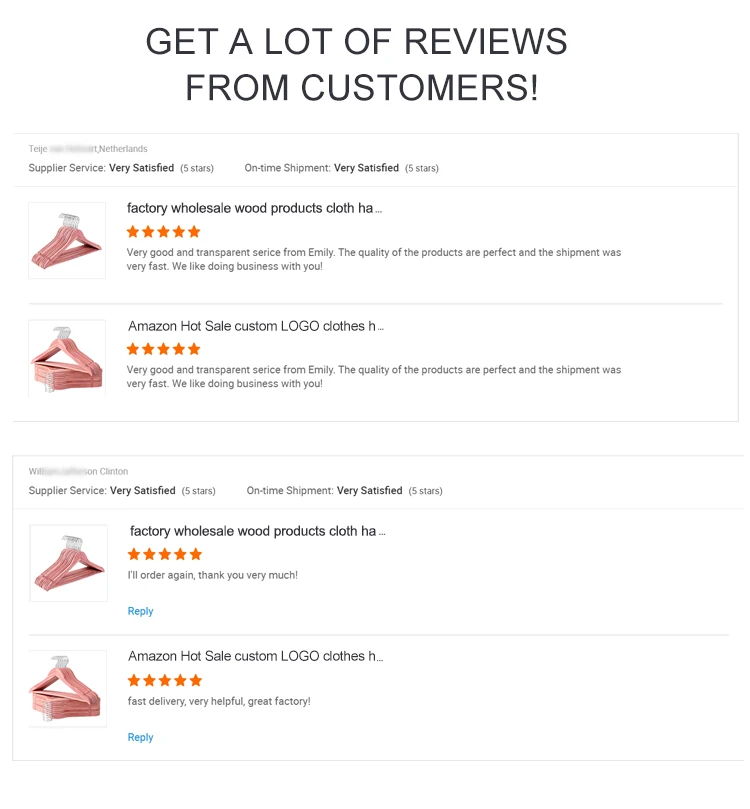Click the stars above "fast delivery" review
The height and width of the screenshot is (809, 750).
click(165, 680)
